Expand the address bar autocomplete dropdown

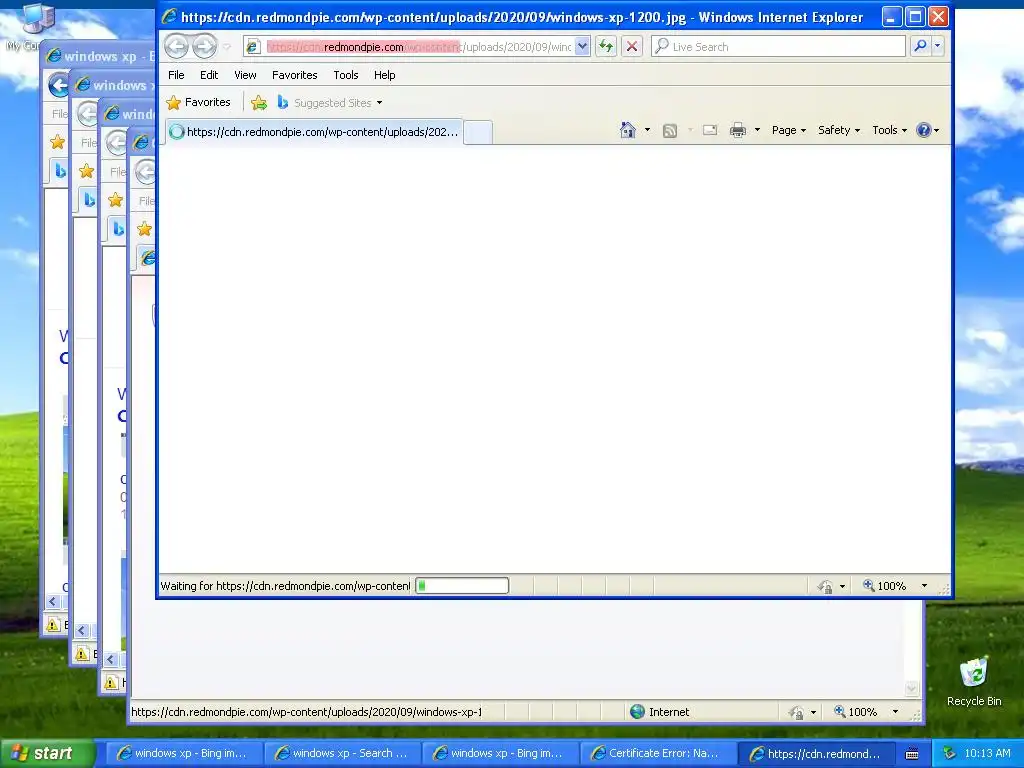(x=583, y=46)
